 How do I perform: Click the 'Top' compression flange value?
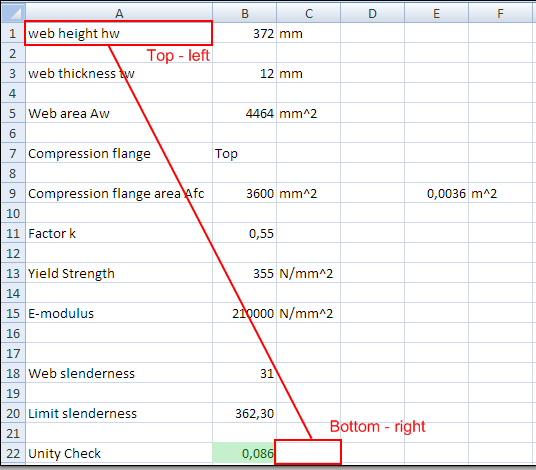coord(244,153)
